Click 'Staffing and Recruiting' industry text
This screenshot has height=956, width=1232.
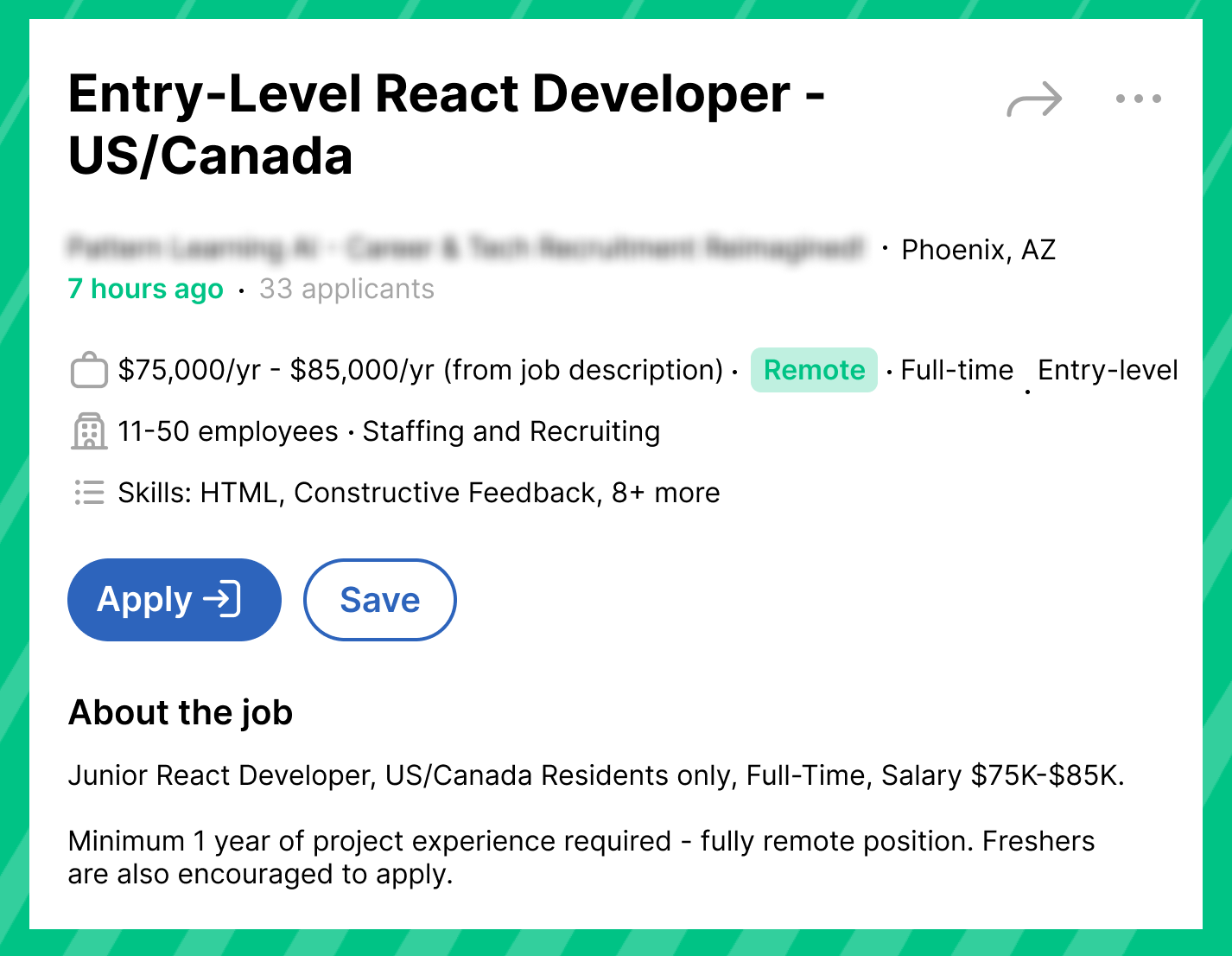(x=511, y=431)
